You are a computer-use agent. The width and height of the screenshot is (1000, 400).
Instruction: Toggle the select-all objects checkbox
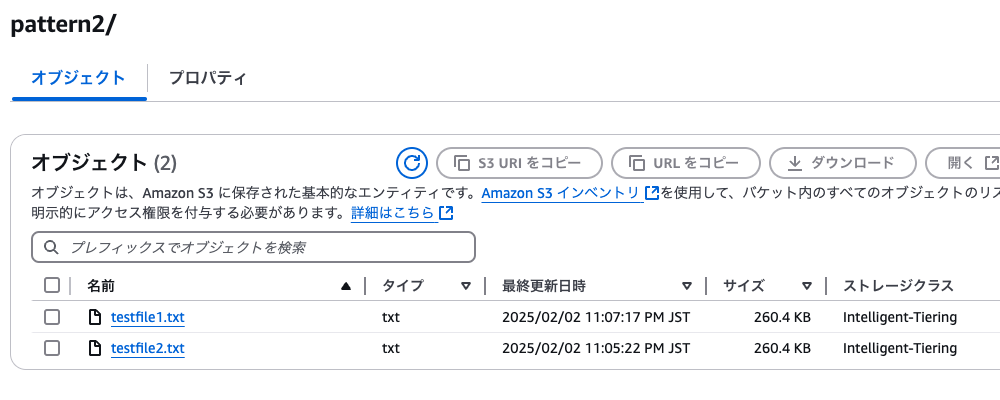click(x=52, y=285)
